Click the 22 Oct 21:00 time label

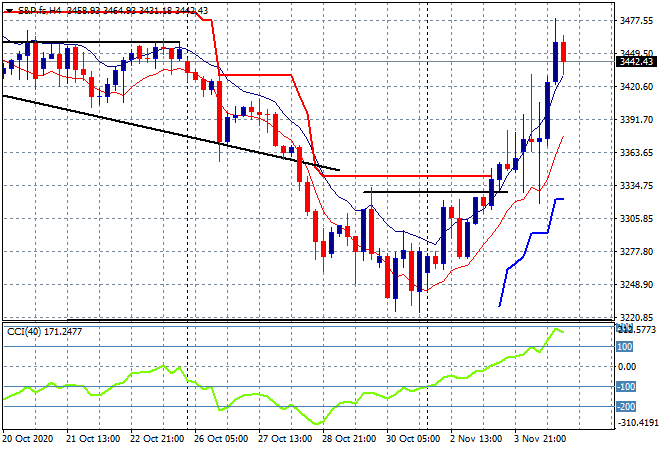point(157,439)
